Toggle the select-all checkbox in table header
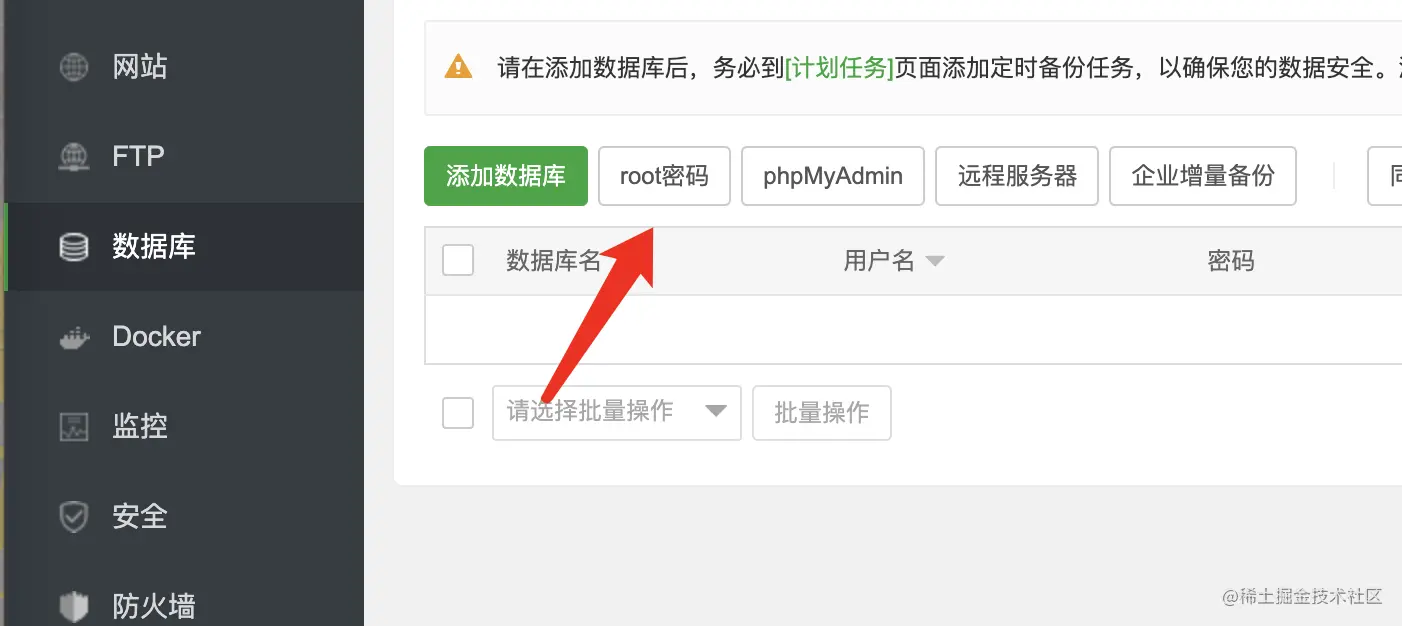Screen dimensions: 1402x626 458,261
